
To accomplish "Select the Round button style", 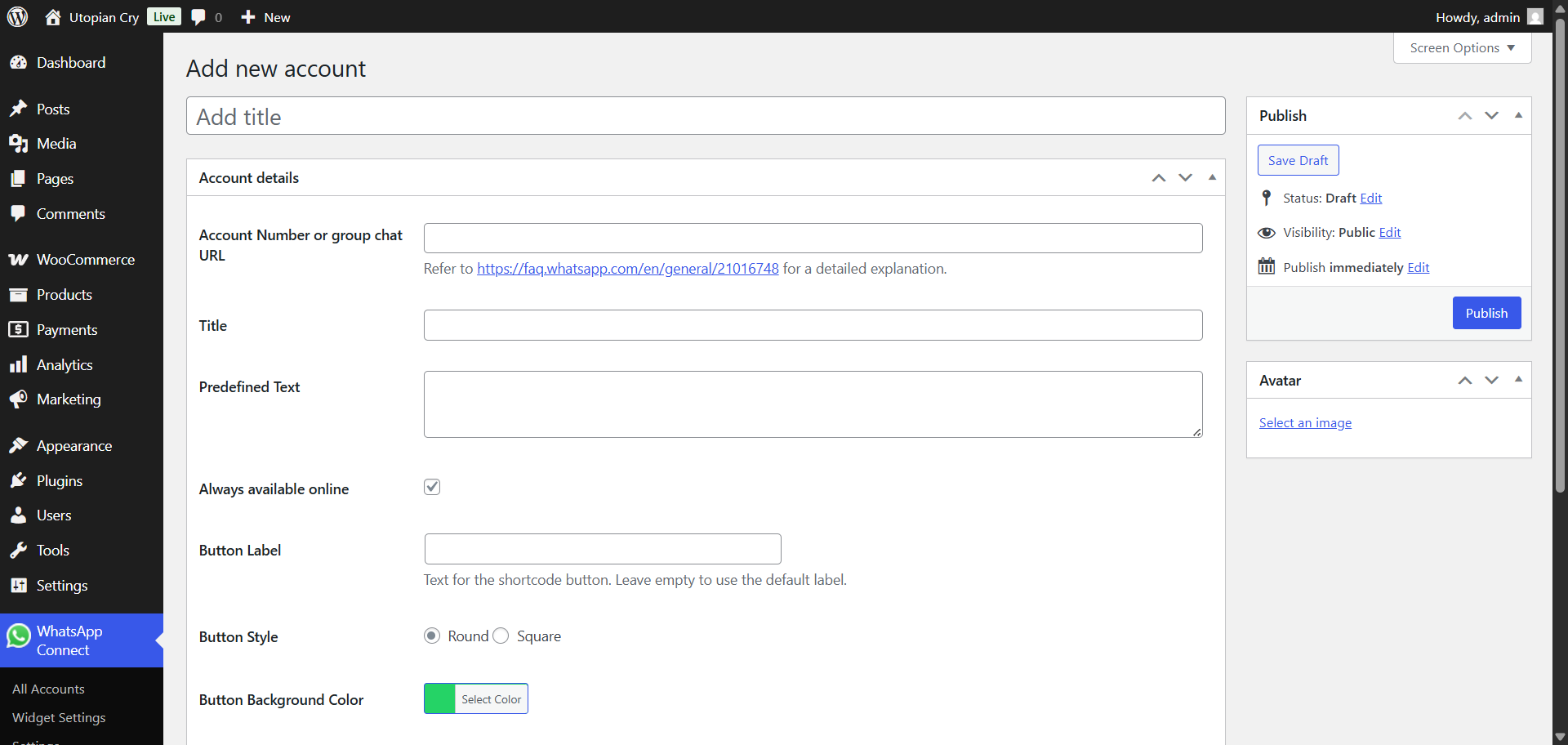I will click(431, 636).
